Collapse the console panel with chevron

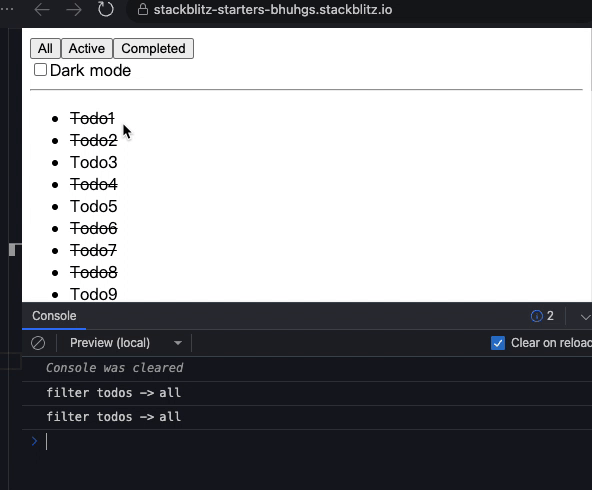point(585,317)
